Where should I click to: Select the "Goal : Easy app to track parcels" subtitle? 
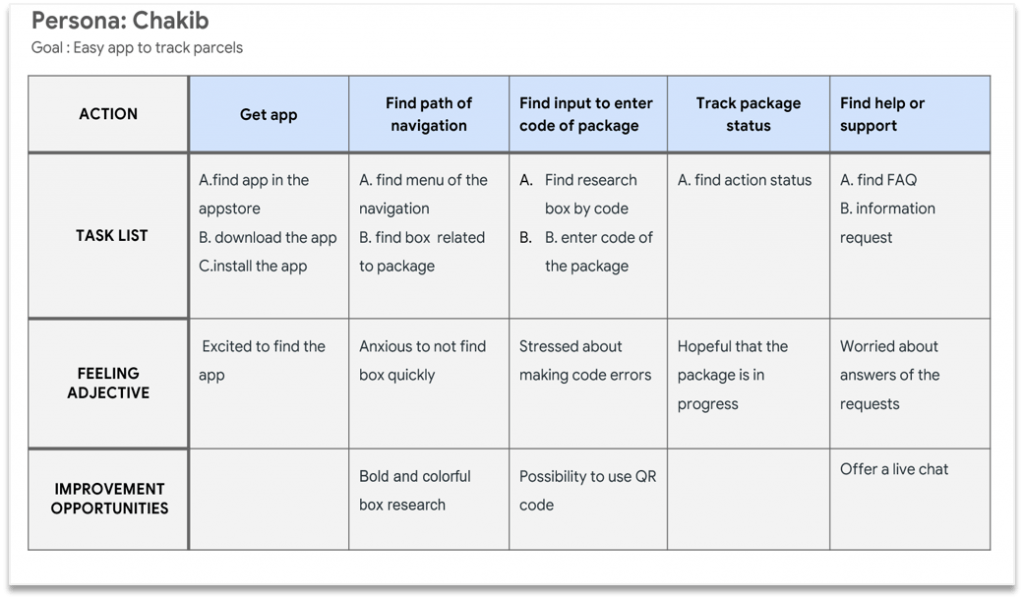tap(137, 47)
